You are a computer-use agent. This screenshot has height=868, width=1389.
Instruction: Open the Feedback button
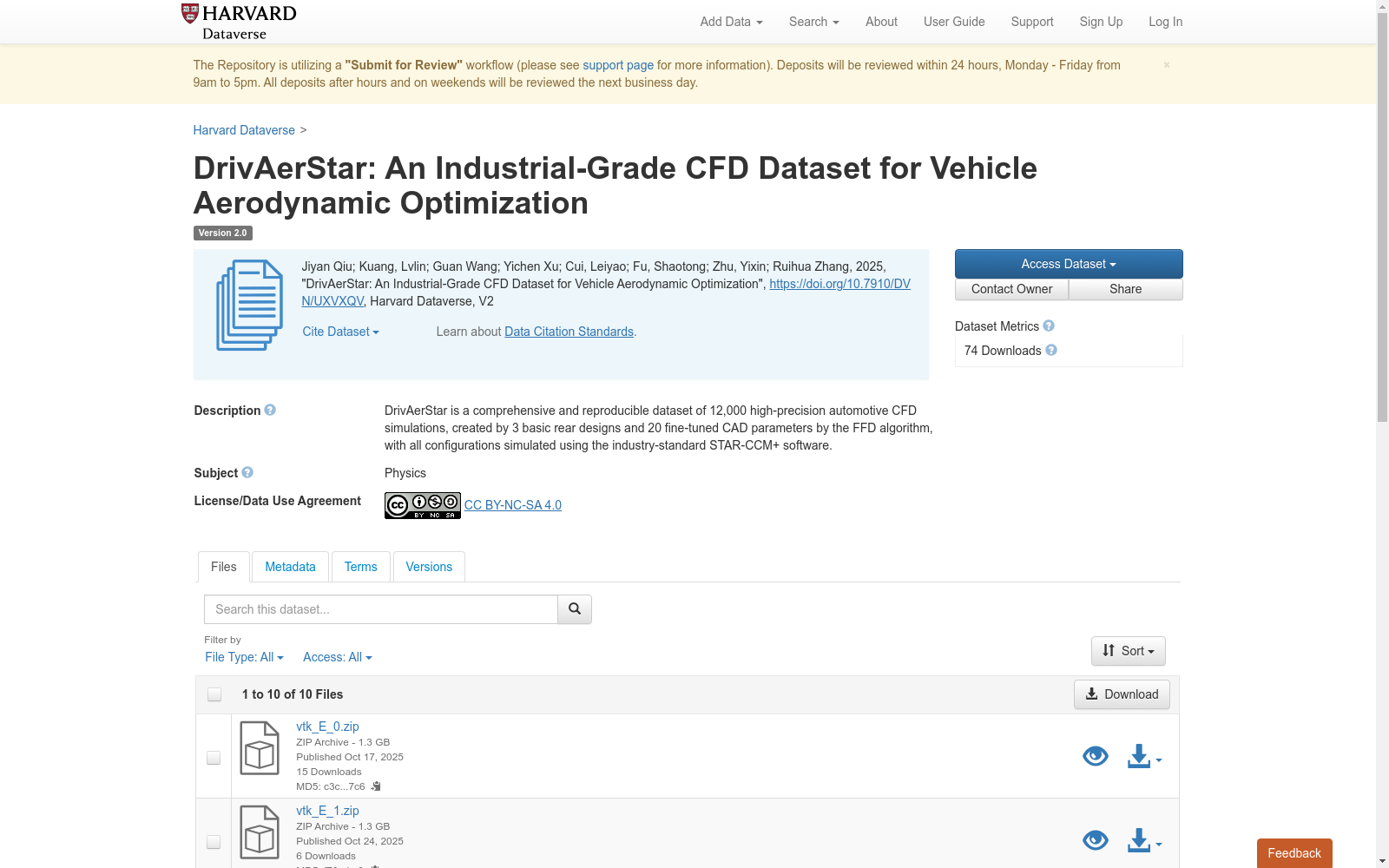(1294, 853)
